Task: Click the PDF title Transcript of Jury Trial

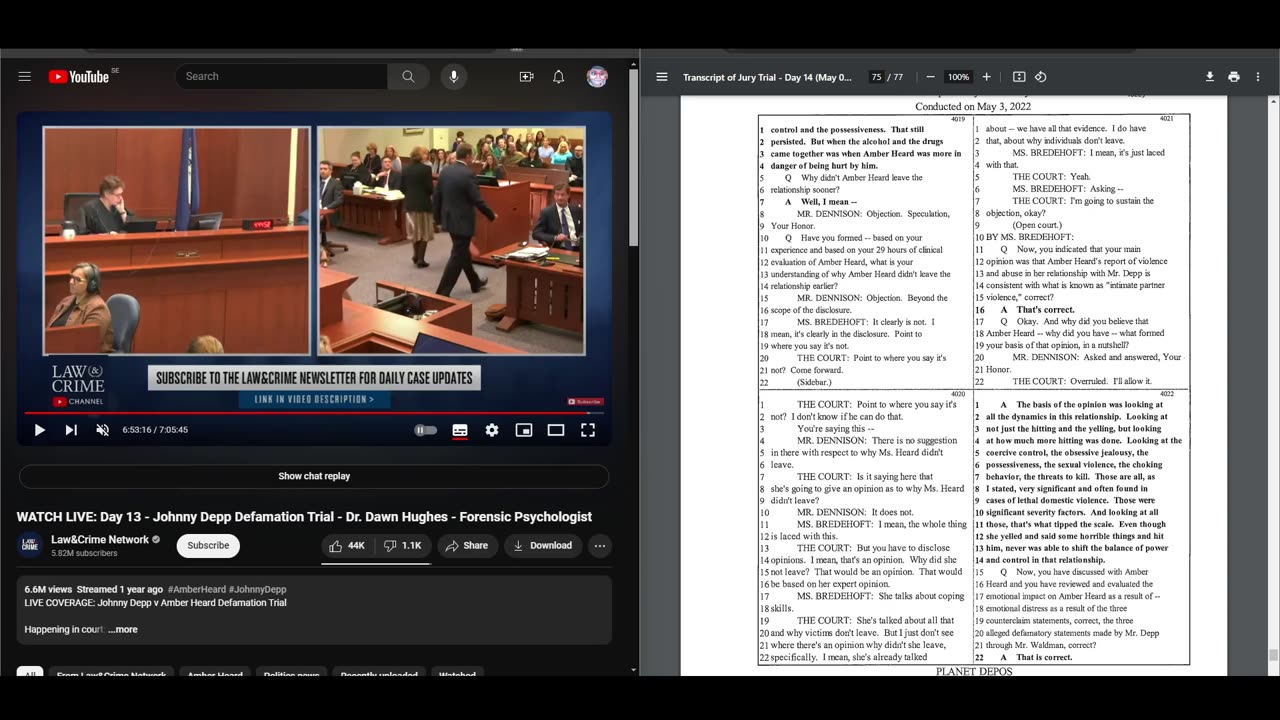Action: pos(767,77)
